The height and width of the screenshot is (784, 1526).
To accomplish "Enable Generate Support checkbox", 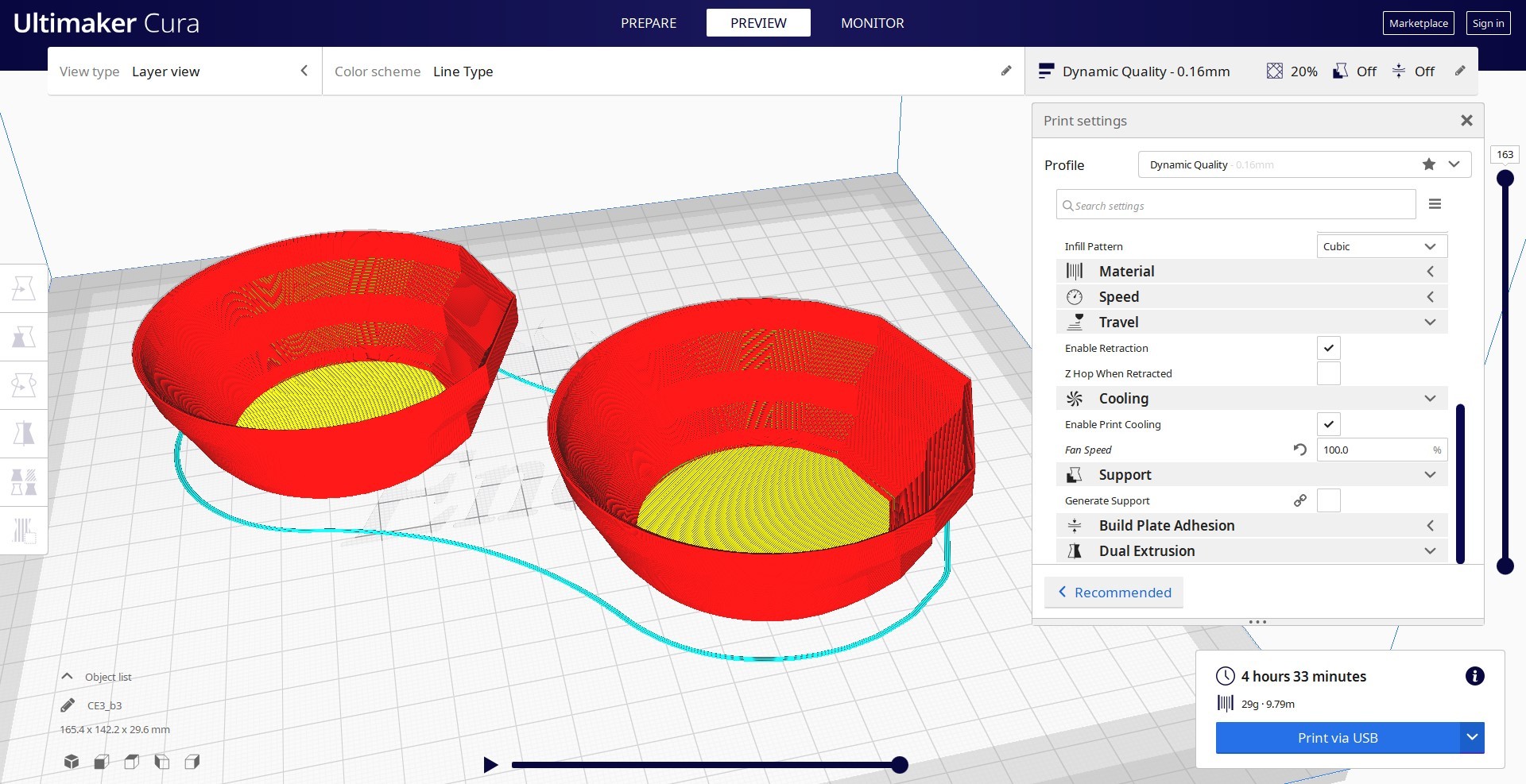I will [1329, 500].
